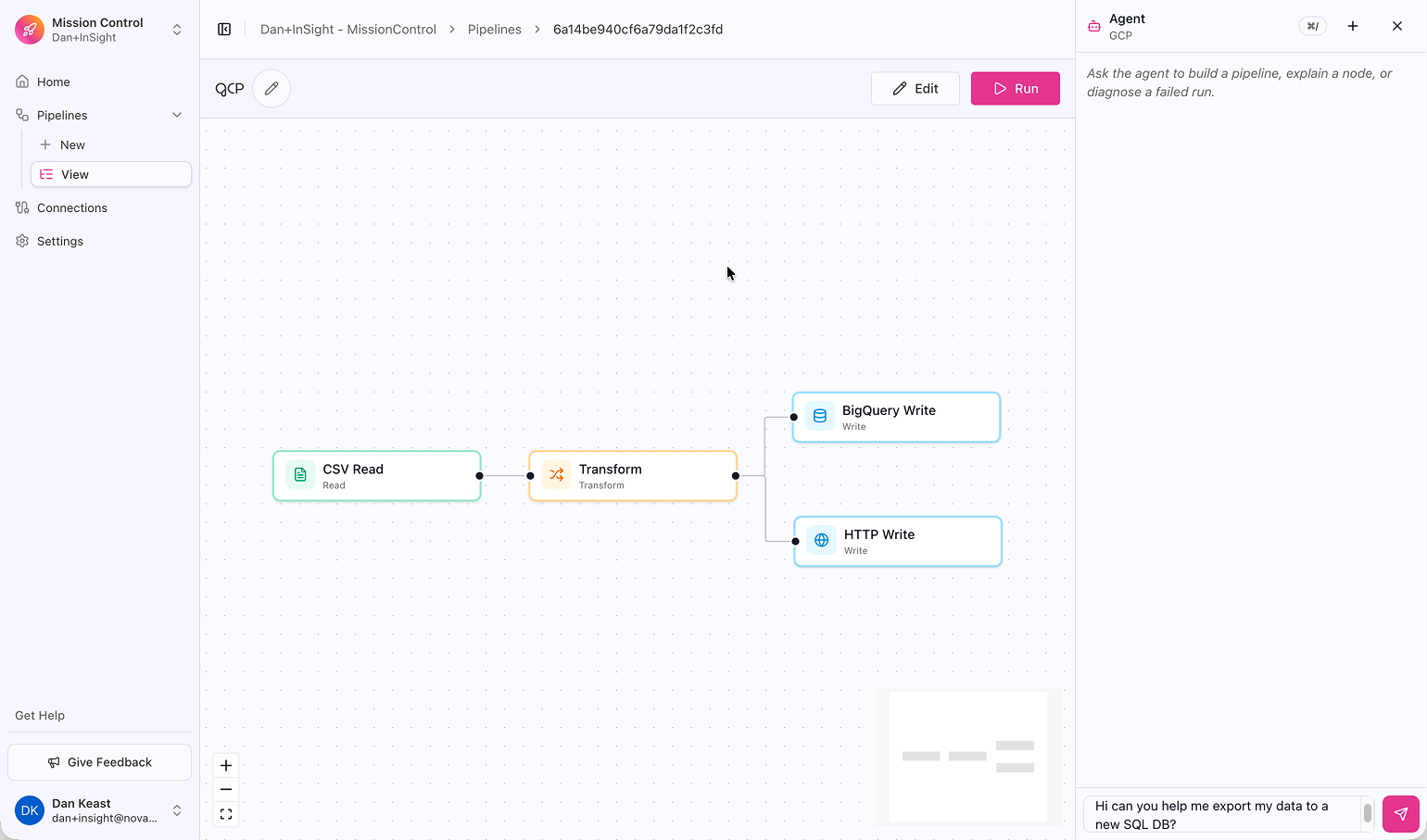The image size is (1427, 840).
Task: Close the Agent panel
Action: [1397, 26]
